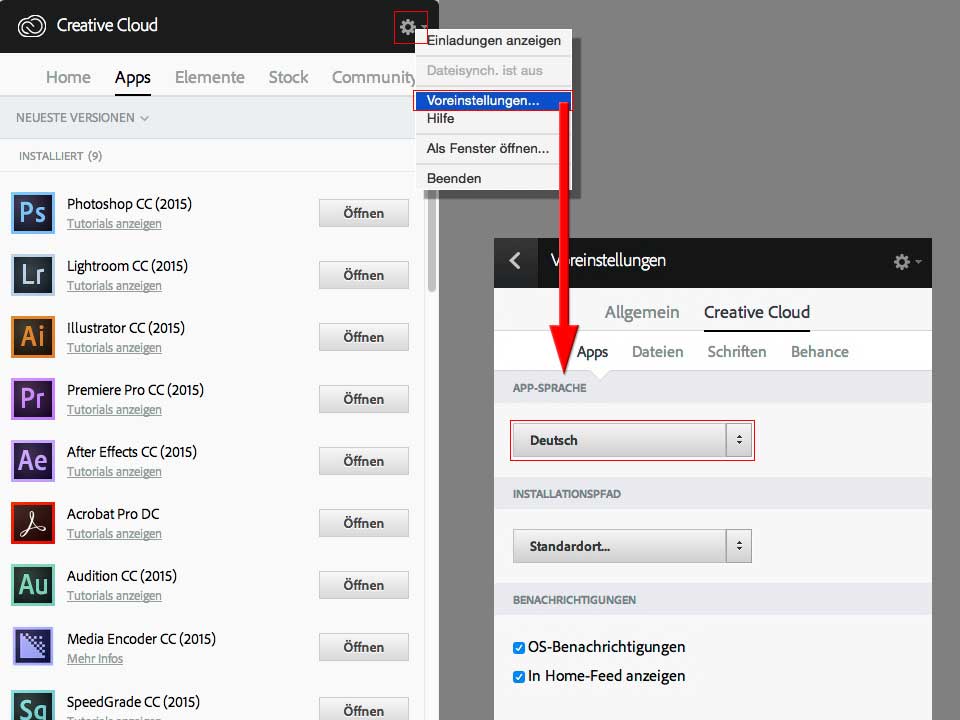
Task: Click the apps list vertical scrollbar
Action: [432, 242]
